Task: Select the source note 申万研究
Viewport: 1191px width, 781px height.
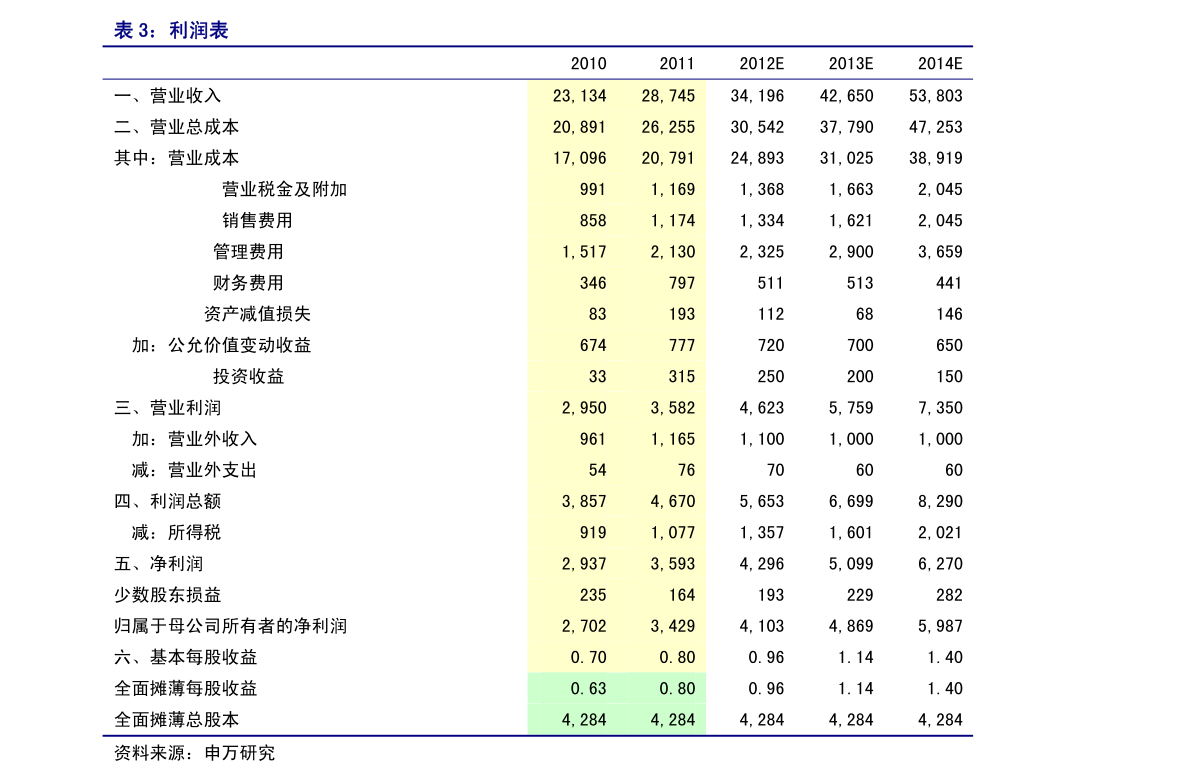Action: point(240,753)
